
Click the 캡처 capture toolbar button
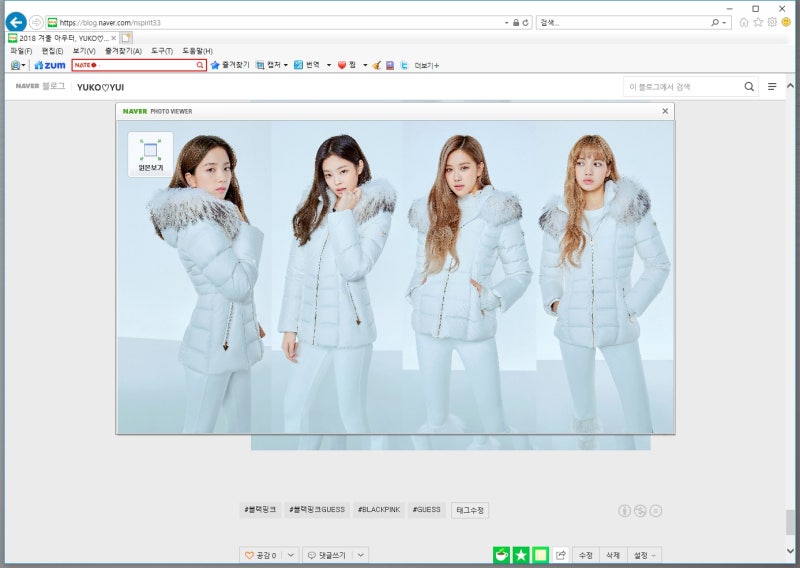268,65
